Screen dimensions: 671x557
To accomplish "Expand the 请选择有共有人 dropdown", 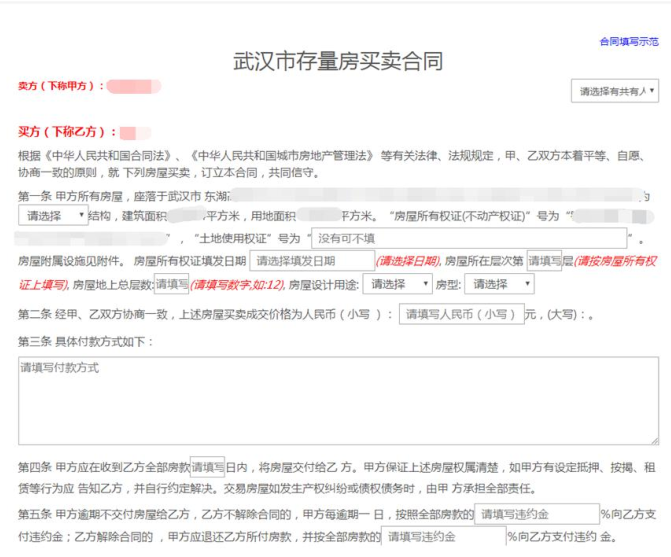I will [614, 91].
